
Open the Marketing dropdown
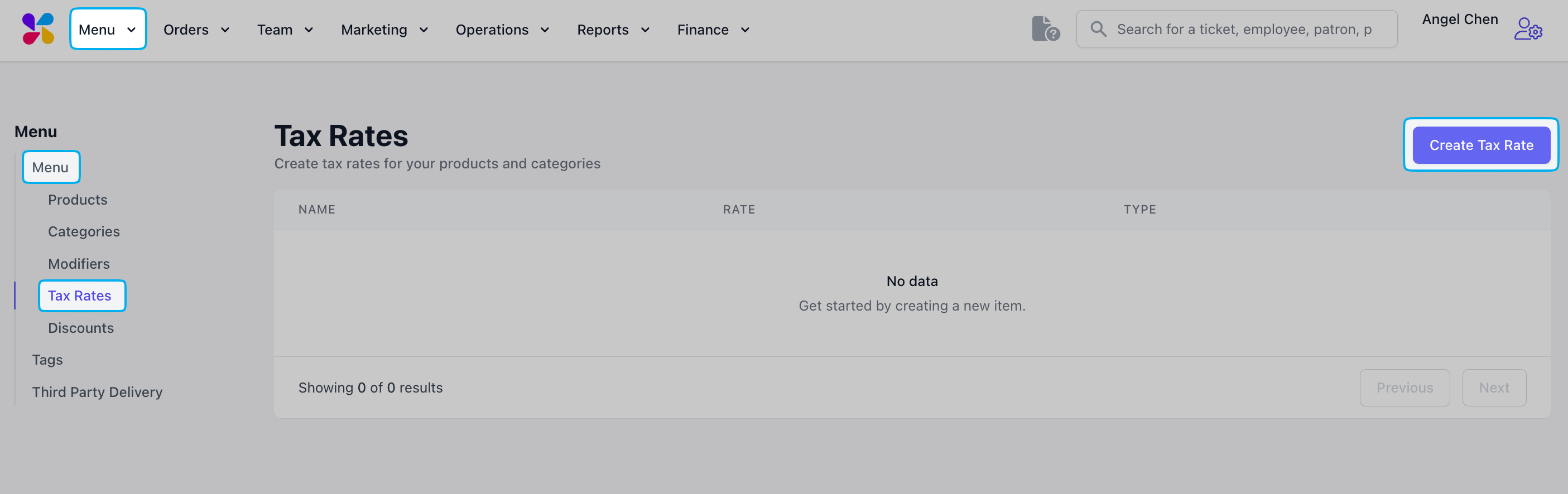point(384,30)
